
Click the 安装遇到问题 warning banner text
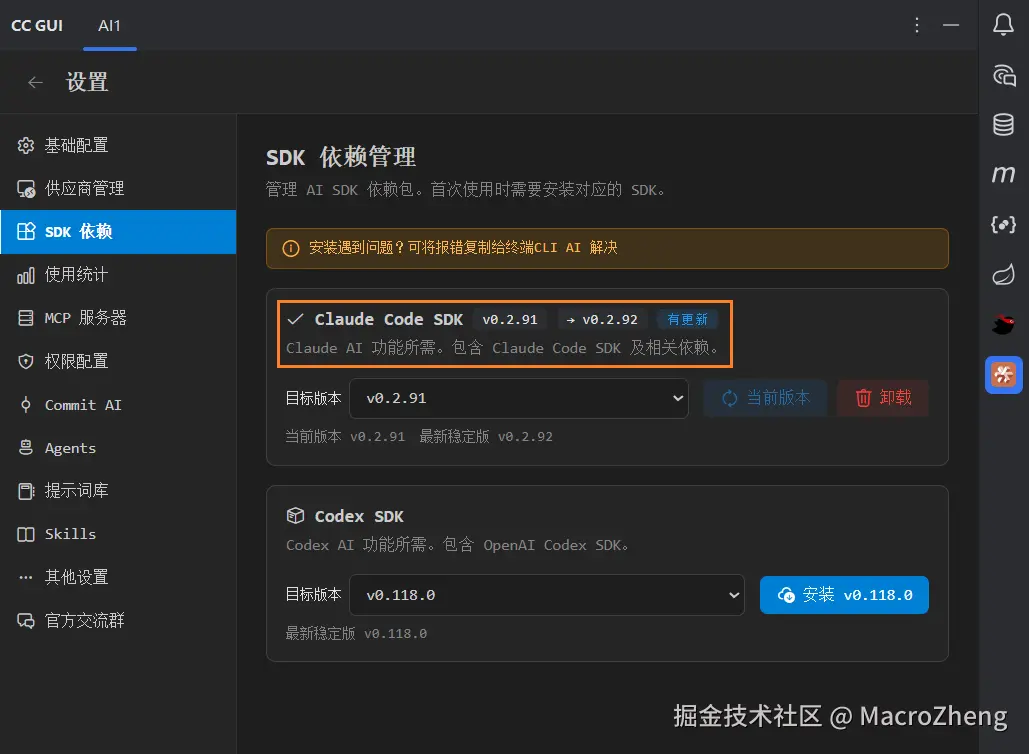[x=463, y=248]
